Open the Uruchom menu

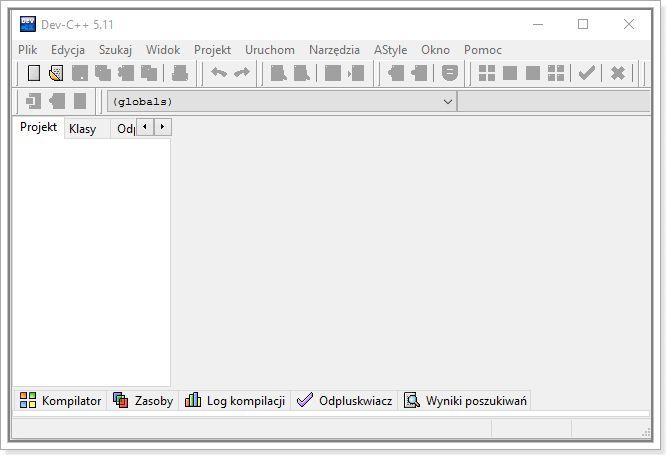click(270, 50)
